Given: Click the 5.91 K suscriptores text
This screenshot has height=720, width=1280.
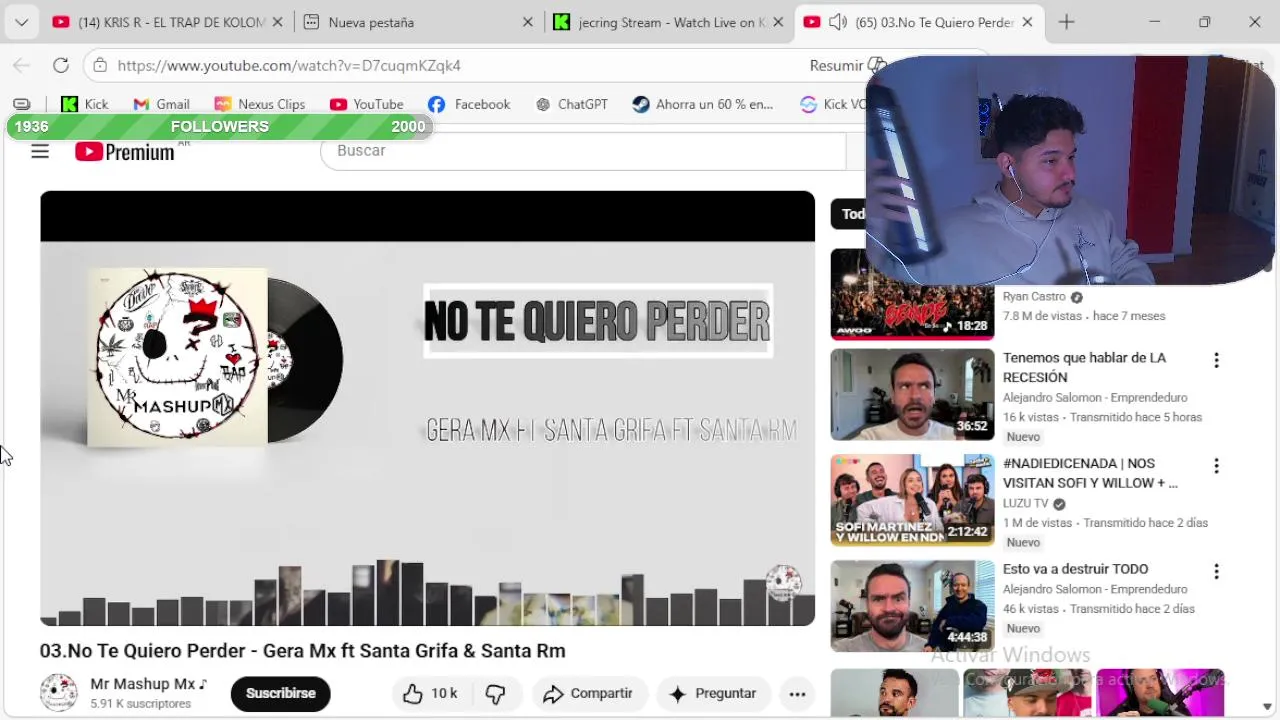Looking at the screenshot, I should click(x=140, y=704).
